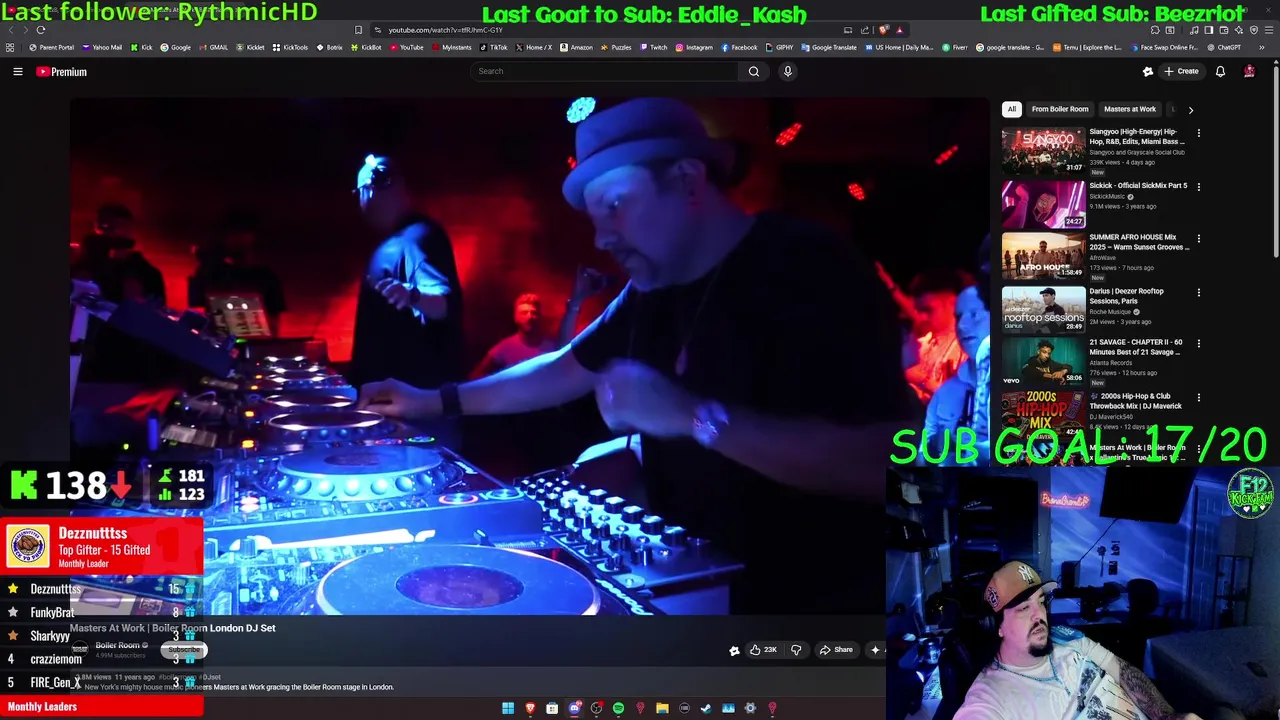Viewport: 1280px width, 720px height.
Task: Open options for Summer Afro House Mix
Action: (1198, 238)
